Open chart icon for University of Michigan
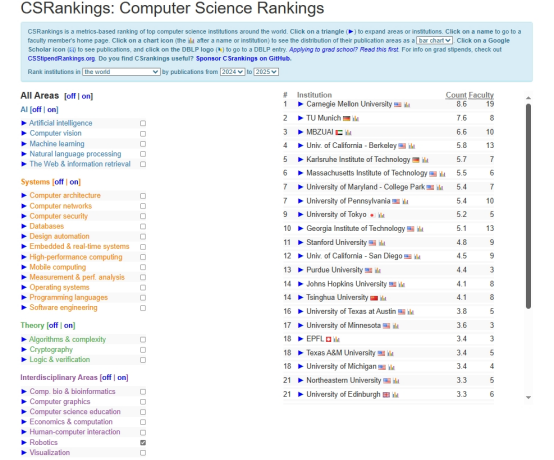Image resolution: width=554 pixels, height=460 pixels. [391, 367]
